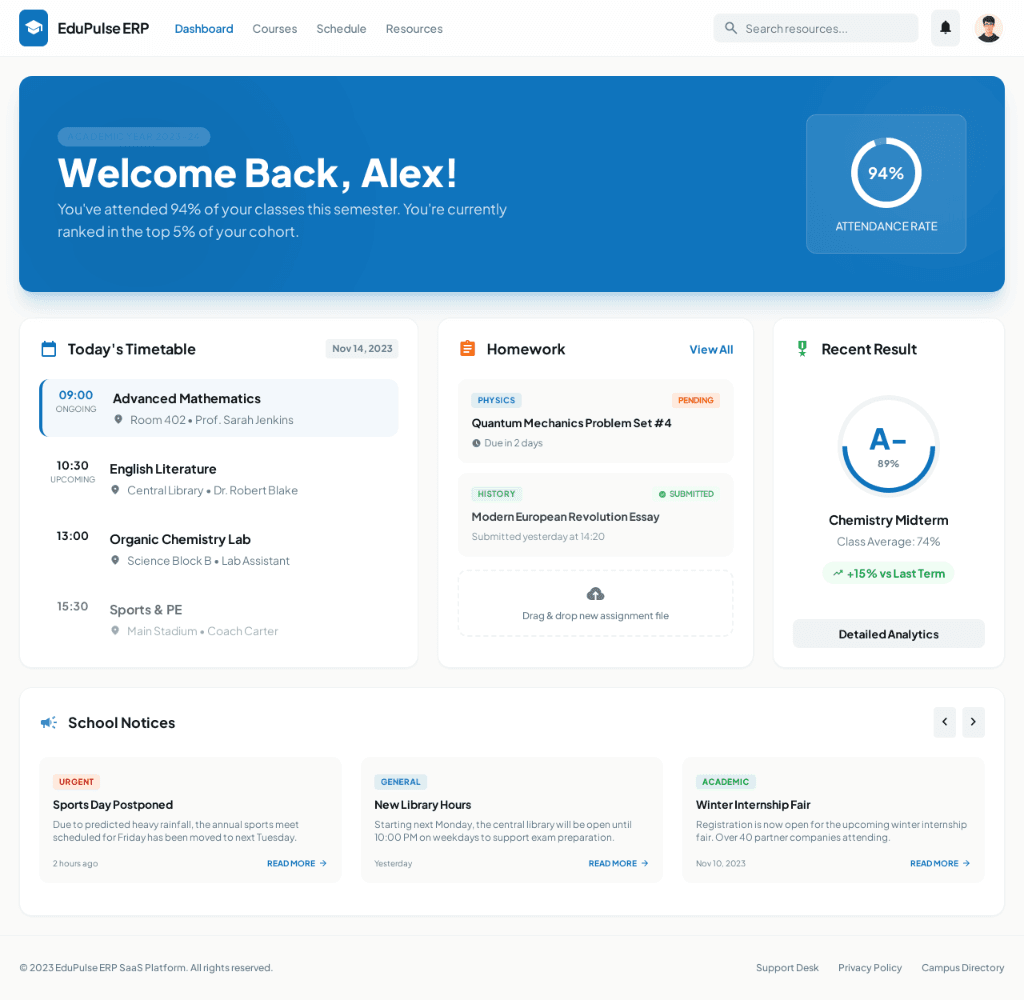Open the Support Desk footer link
1024x1000 pixels.
[787, 967]
